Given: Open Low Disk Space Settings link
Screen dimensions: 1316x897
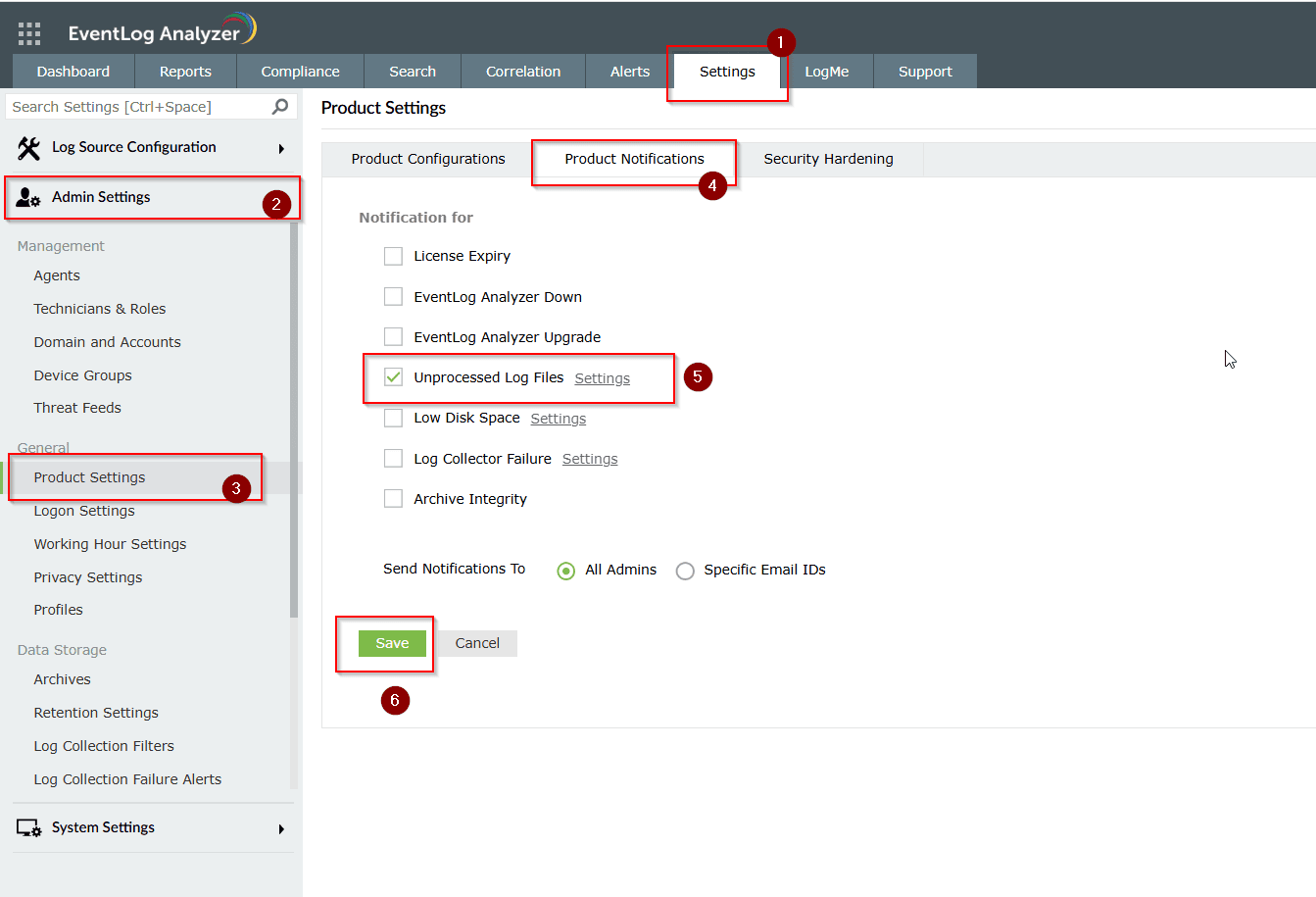Looking at the screenshot, I should (x=559, y=419).
